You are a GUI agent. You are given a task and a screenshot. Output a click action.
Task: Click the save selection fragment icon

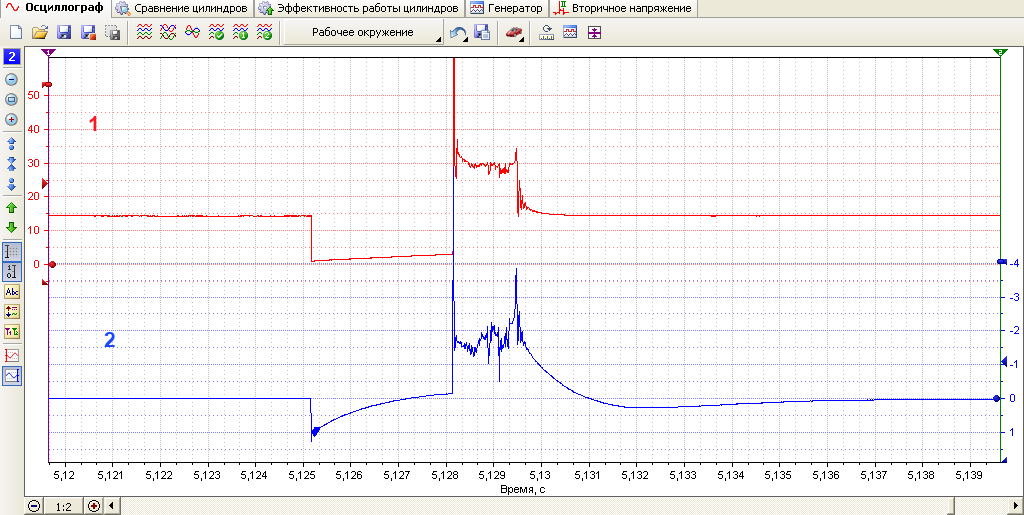112,32
